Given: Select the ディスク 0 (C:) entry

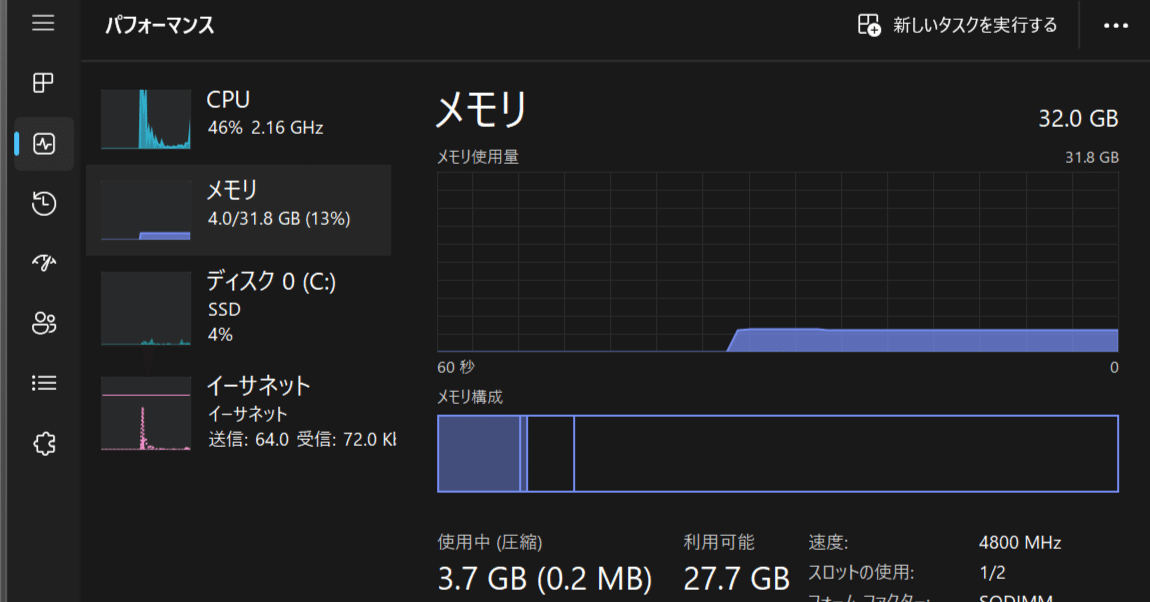Looking at the screenshot, I should coord(240,308).
